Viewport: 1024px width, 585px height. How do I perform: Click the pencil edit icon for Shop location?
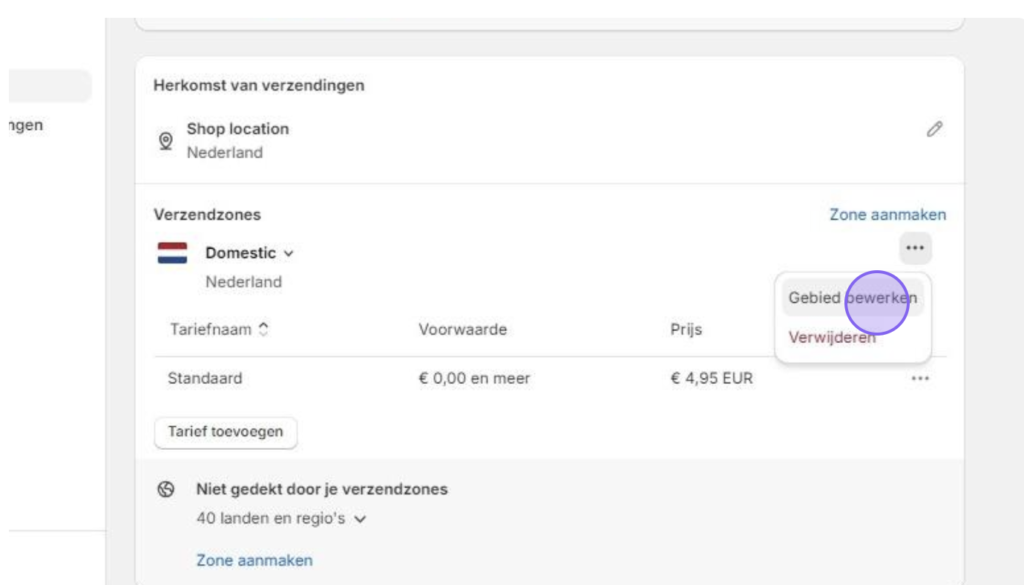934,129
